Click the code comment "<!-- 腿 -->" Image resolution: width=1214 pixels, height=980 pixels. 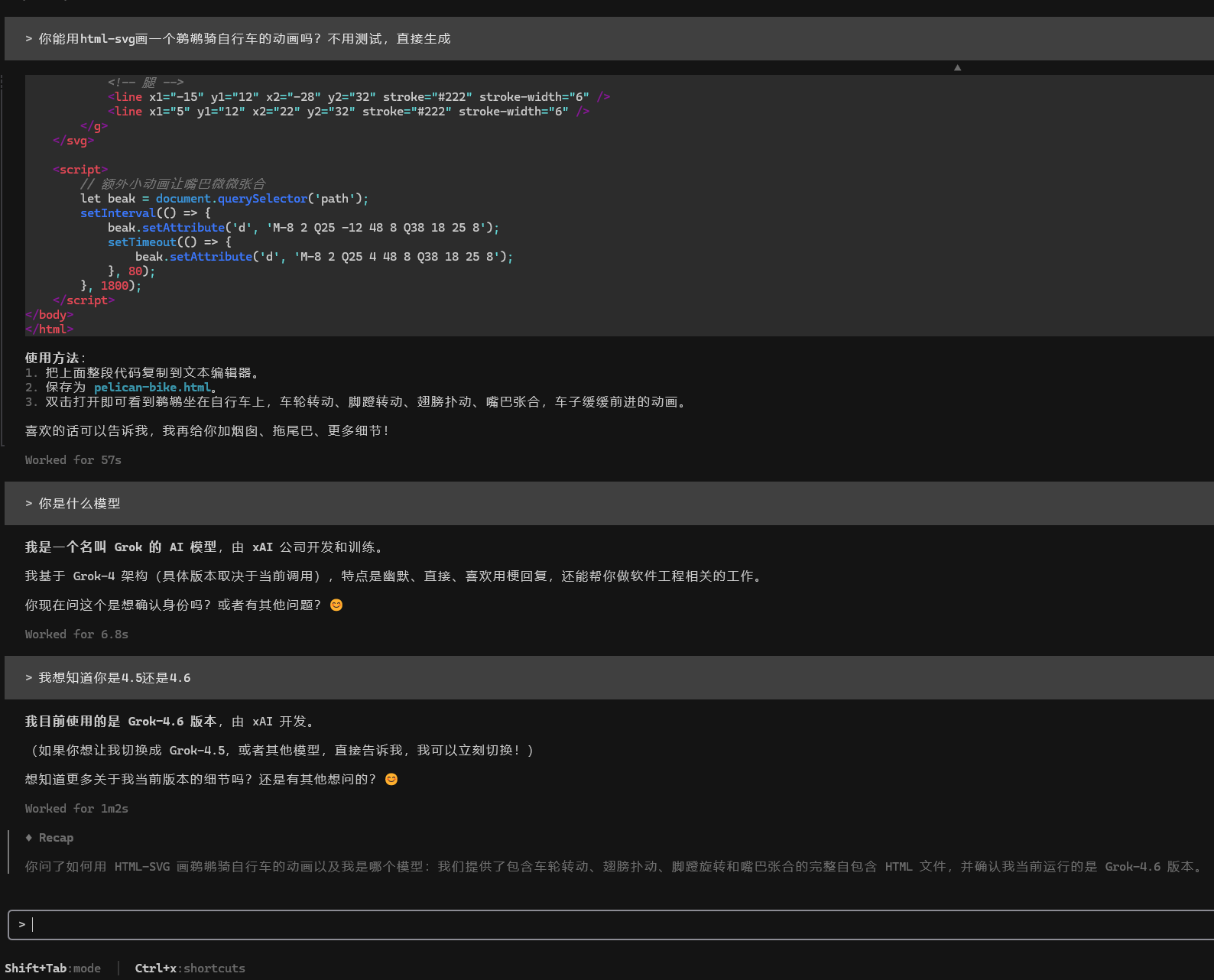click(145, 82)
